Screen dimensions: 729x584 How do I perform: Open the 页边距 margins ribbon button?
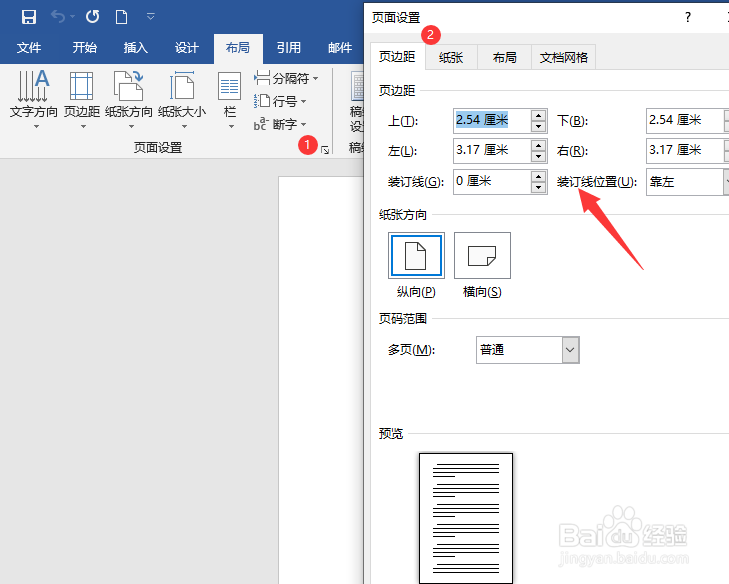[x=82, y=99]
